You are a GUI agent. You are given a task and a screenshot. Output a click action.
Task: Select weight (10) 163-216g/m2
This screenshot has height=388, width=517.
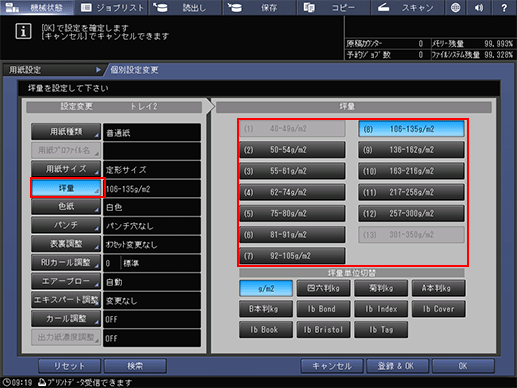click(x=411, y=171)
